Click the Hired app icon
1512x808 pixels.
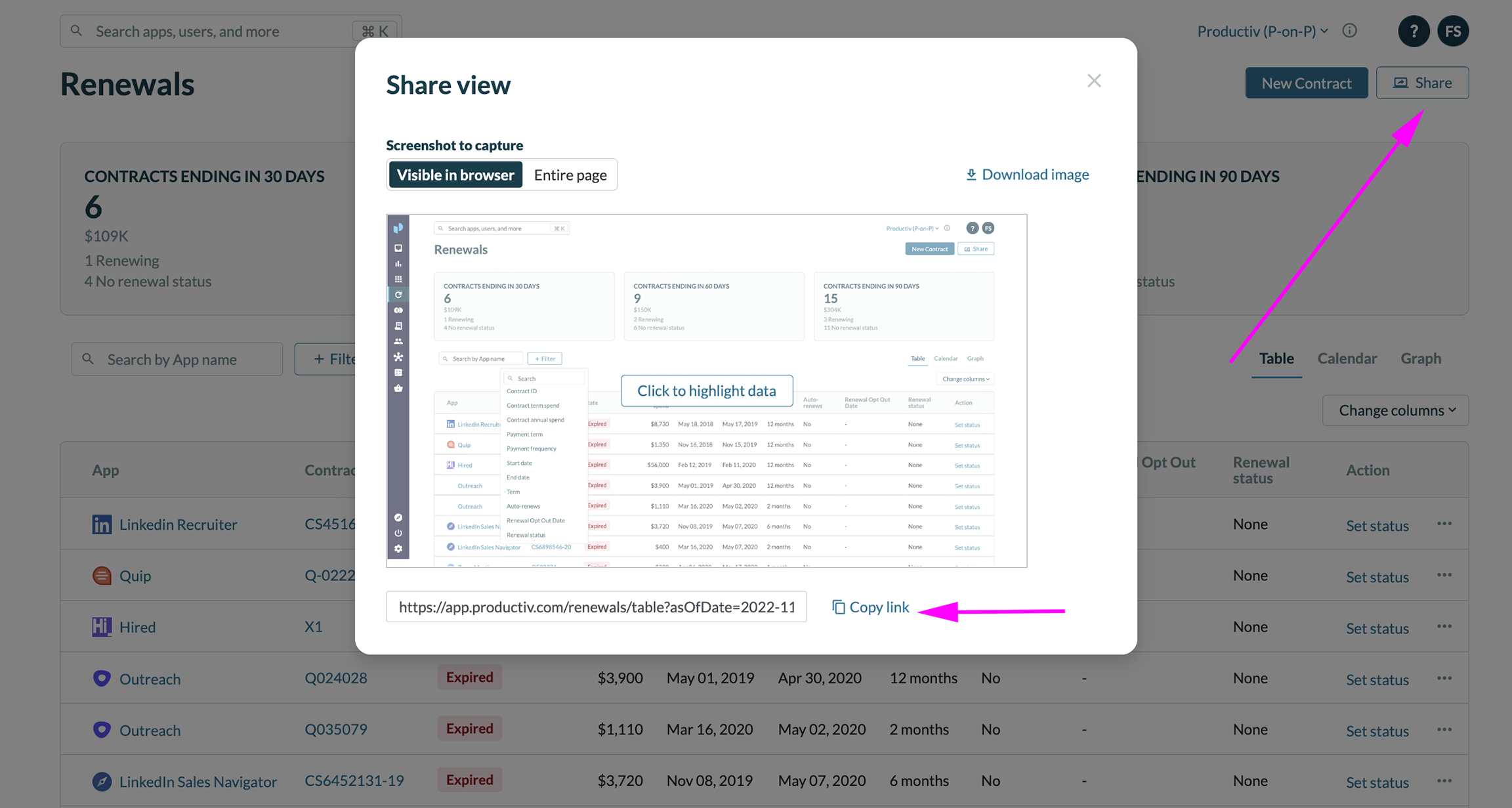[x=102, y=626]
